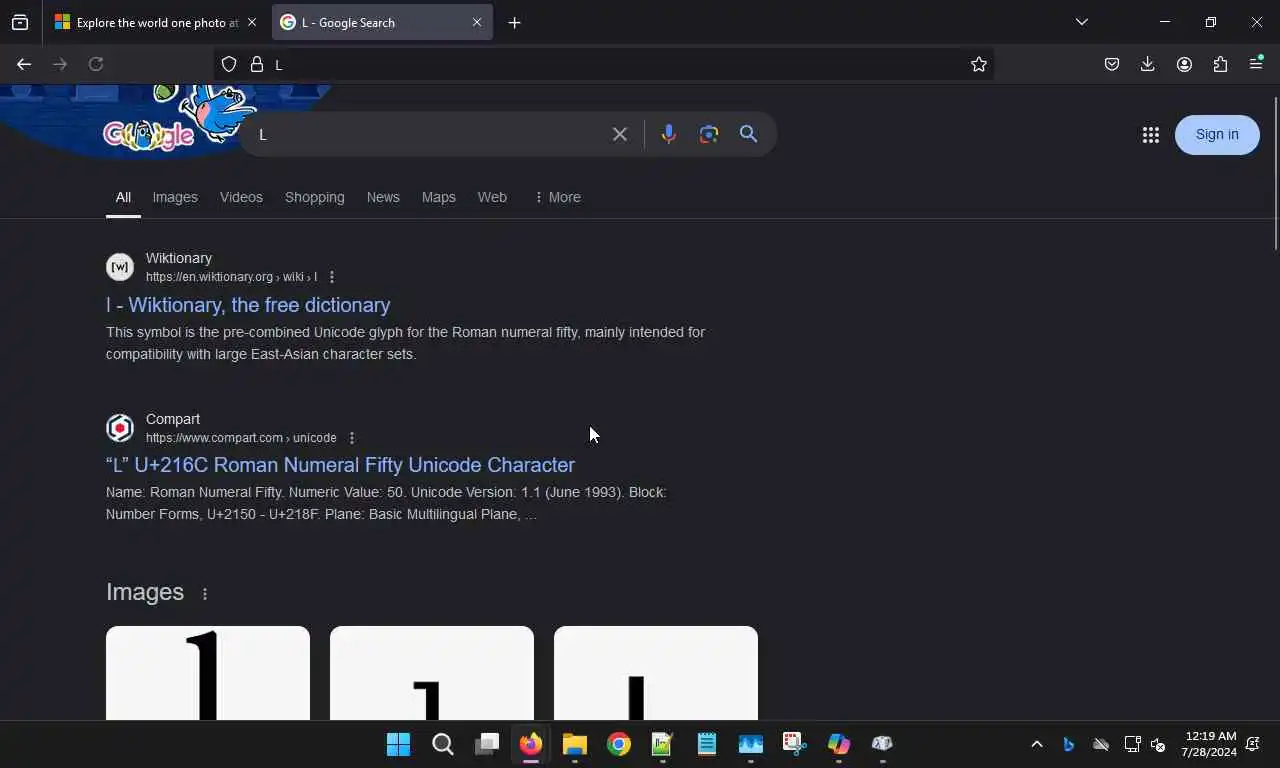Open a new tab
The height and width of the screenshot is (768, 1280).
click(514, 22)
